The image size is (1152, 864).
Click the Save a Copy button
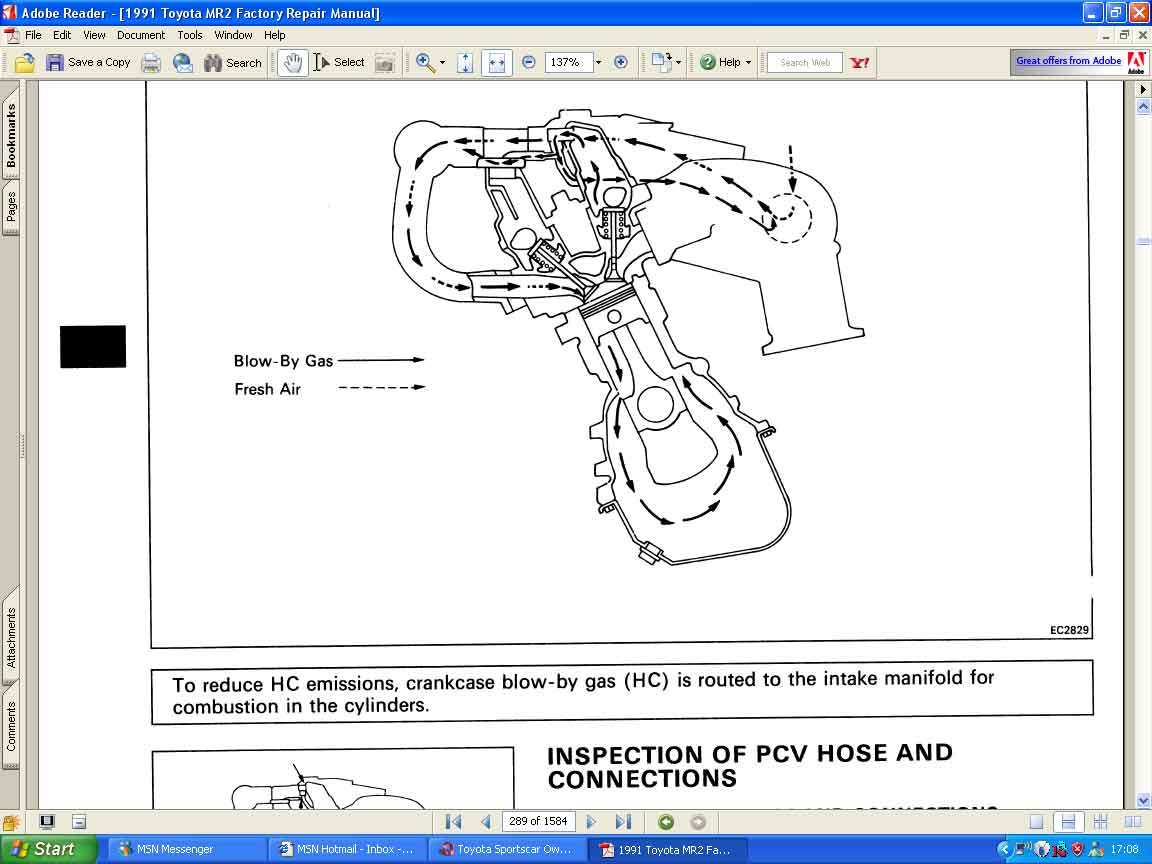(x=88, y=62)
